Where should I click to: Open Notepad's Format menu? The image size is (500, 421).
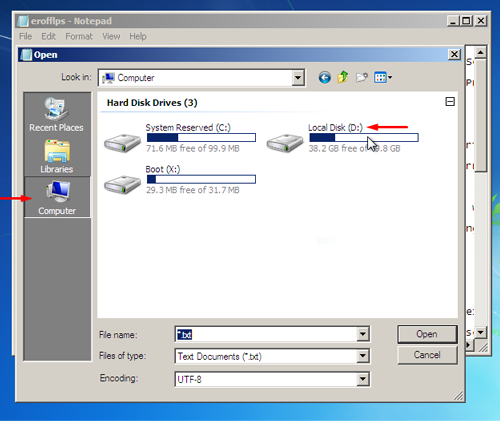click(x=79, y=36)
